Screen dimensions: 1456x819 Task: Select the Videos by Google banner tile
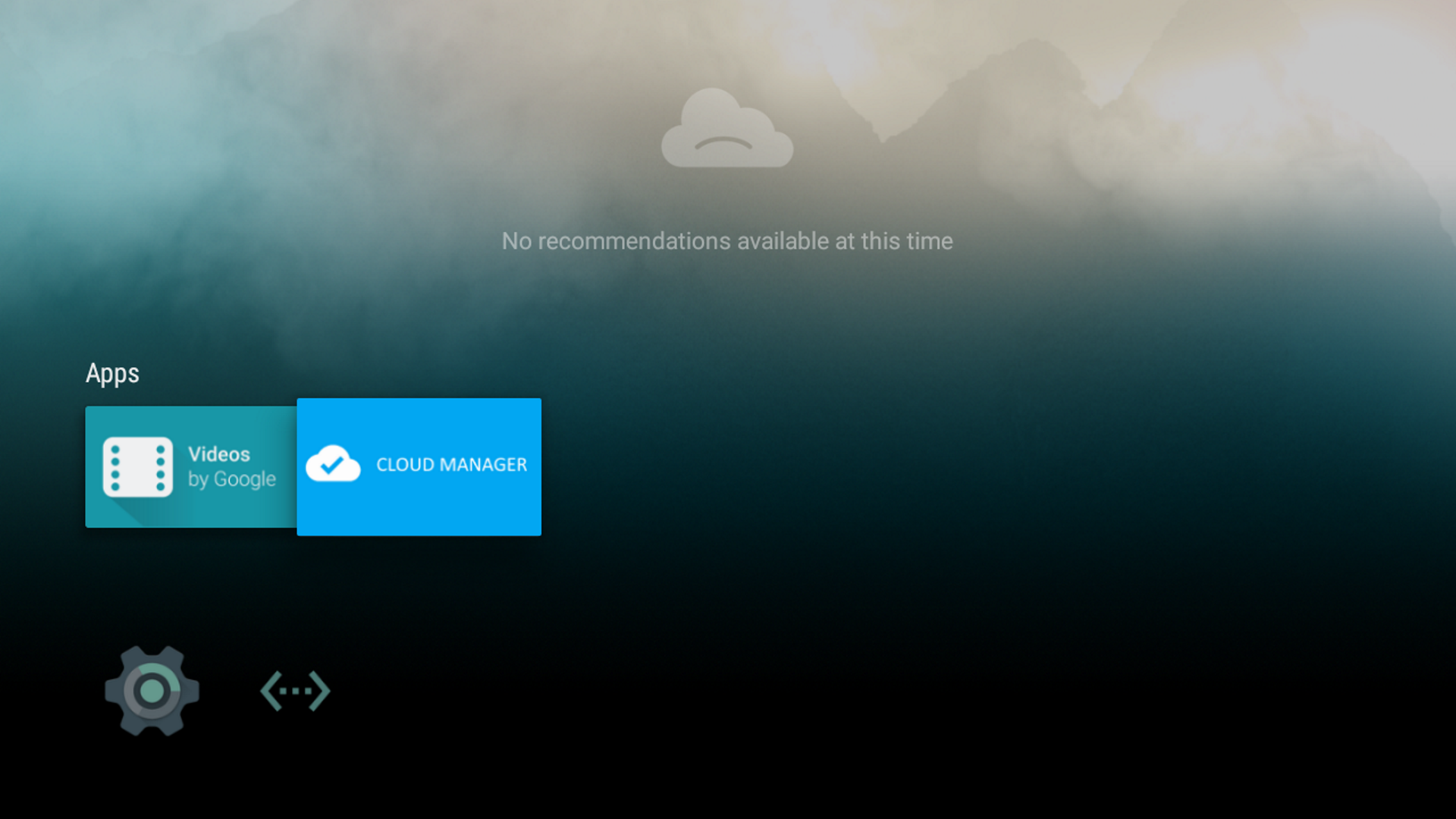coord(190,466)
